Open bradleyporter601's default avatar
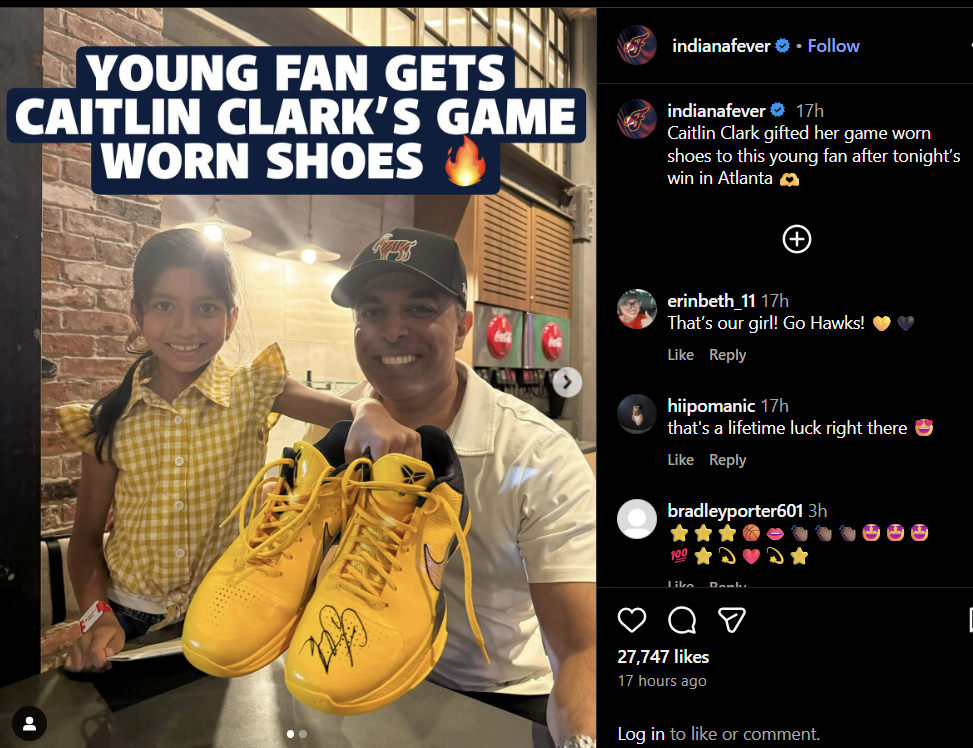973x748 pixels. [x=637, y=519]
